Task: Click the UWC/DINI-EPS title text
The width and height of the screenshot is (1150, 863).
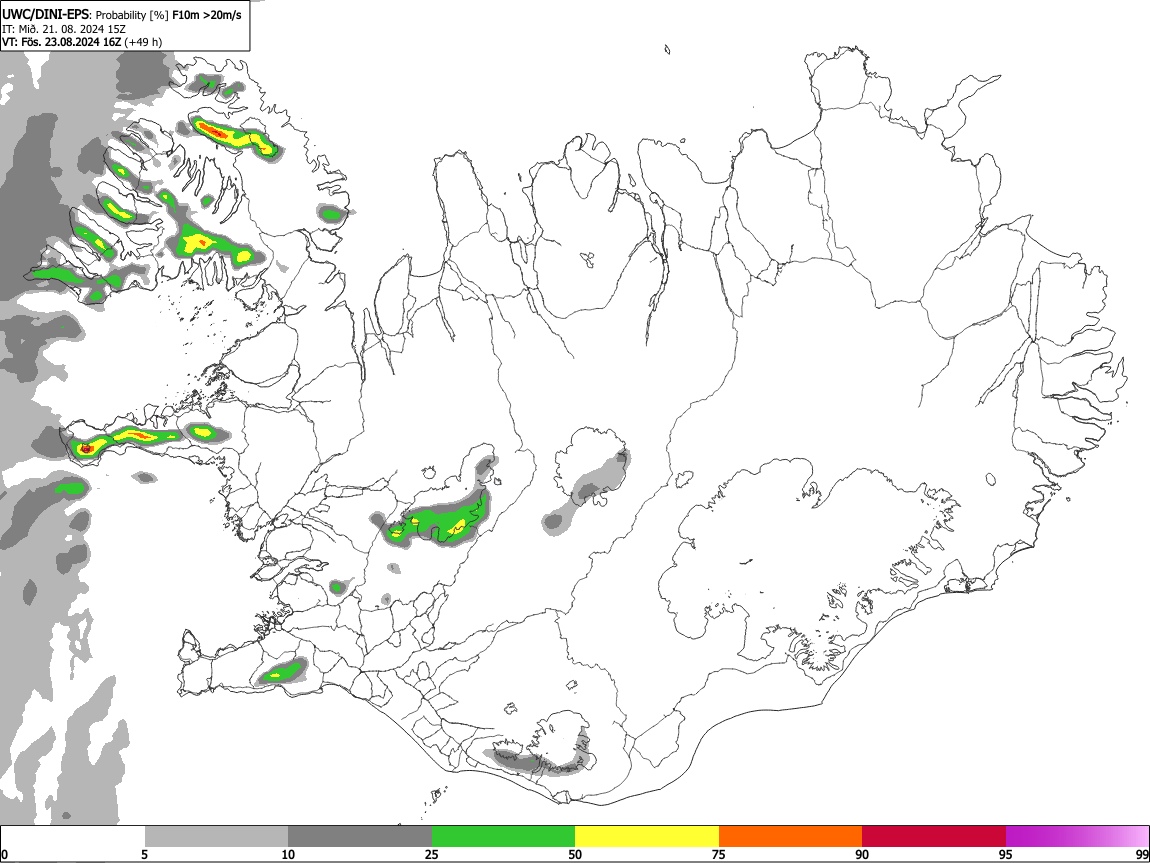Action: click(45, 14)
